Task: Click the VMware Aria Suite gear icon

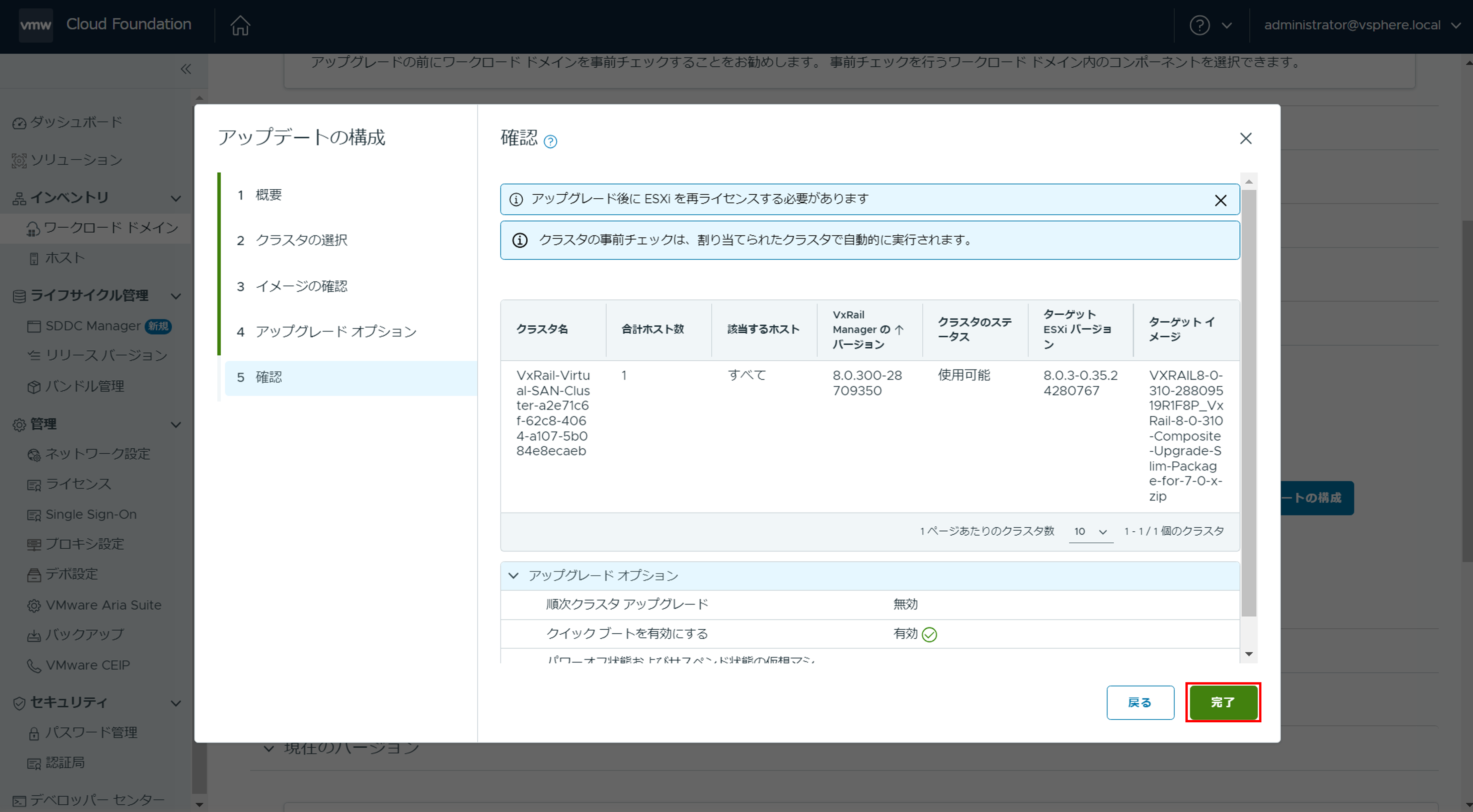Action: point(34,606)
